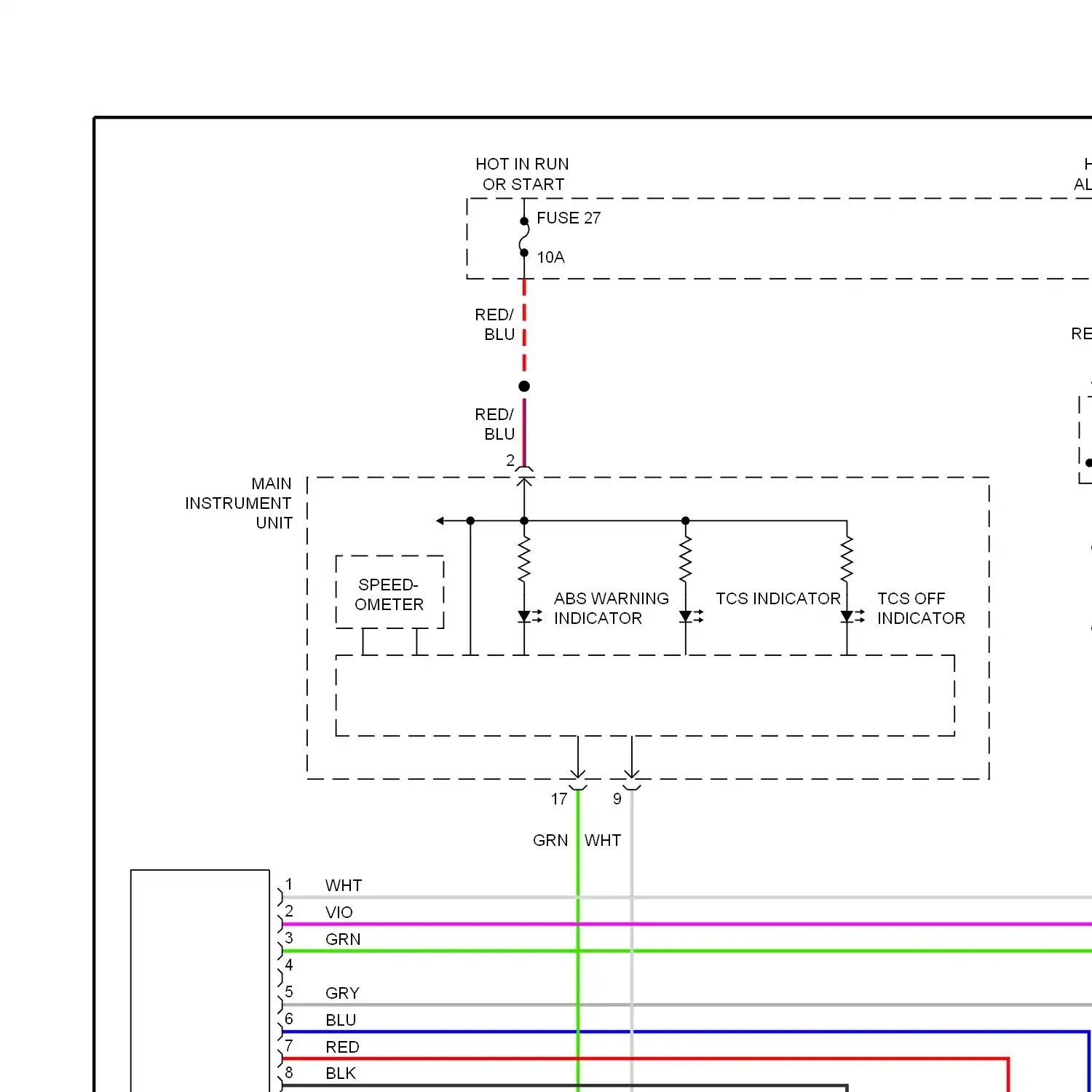Click pin 8 BLK wire label
This screenshot has width=1092, height=1092.
pos(341,1073)
